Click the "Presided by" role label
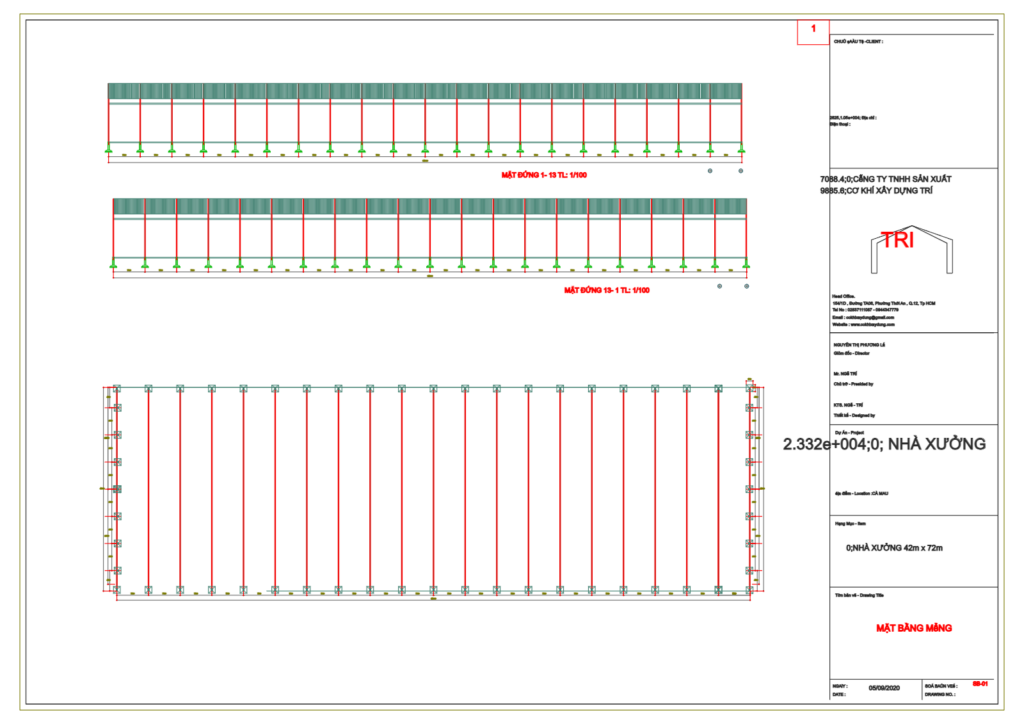Screen dimensions: 1024x724 [854, 385]
